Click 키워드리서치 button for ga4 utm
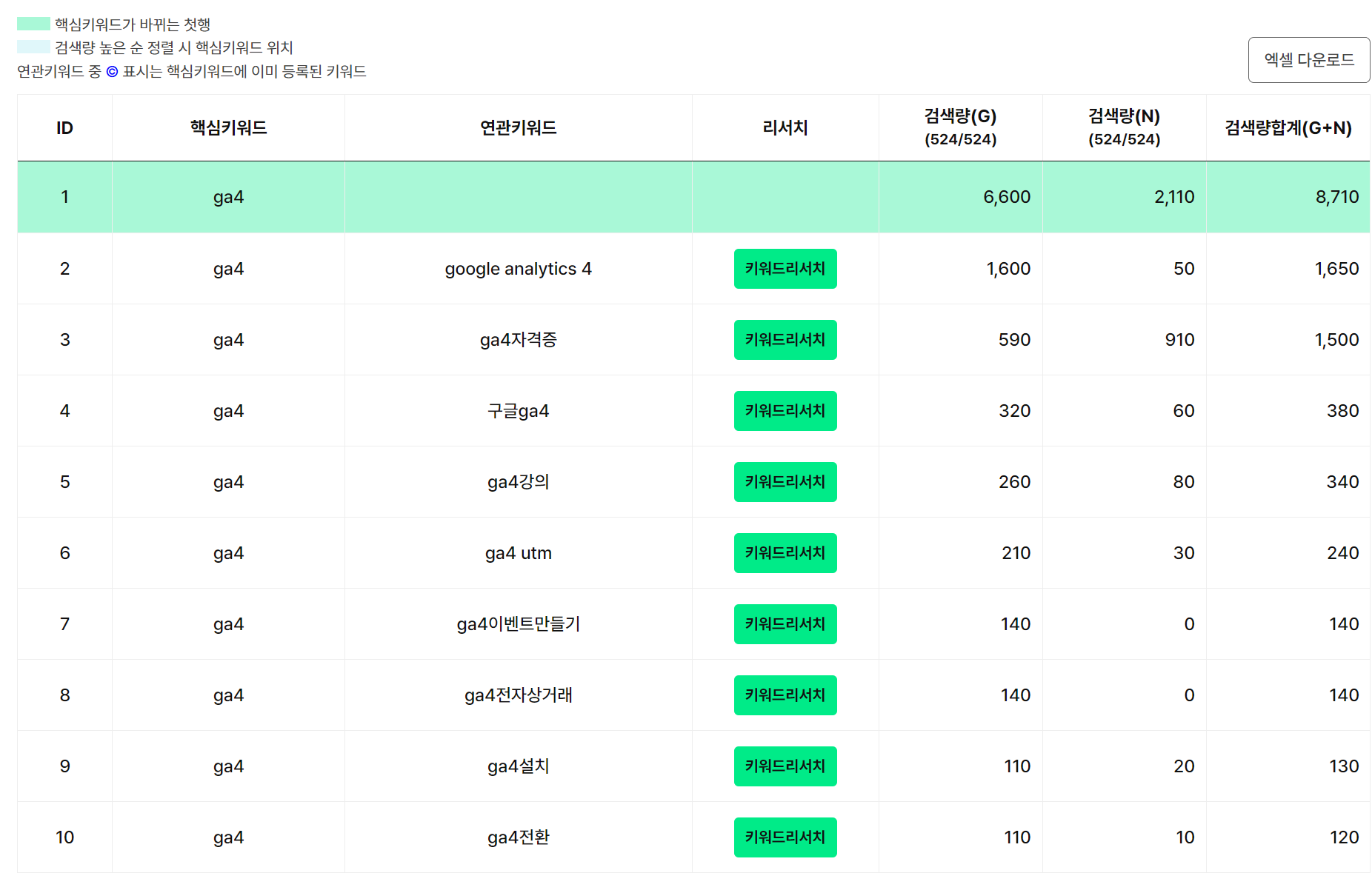The image size is (1372, 873). click(x=785, y=553)
